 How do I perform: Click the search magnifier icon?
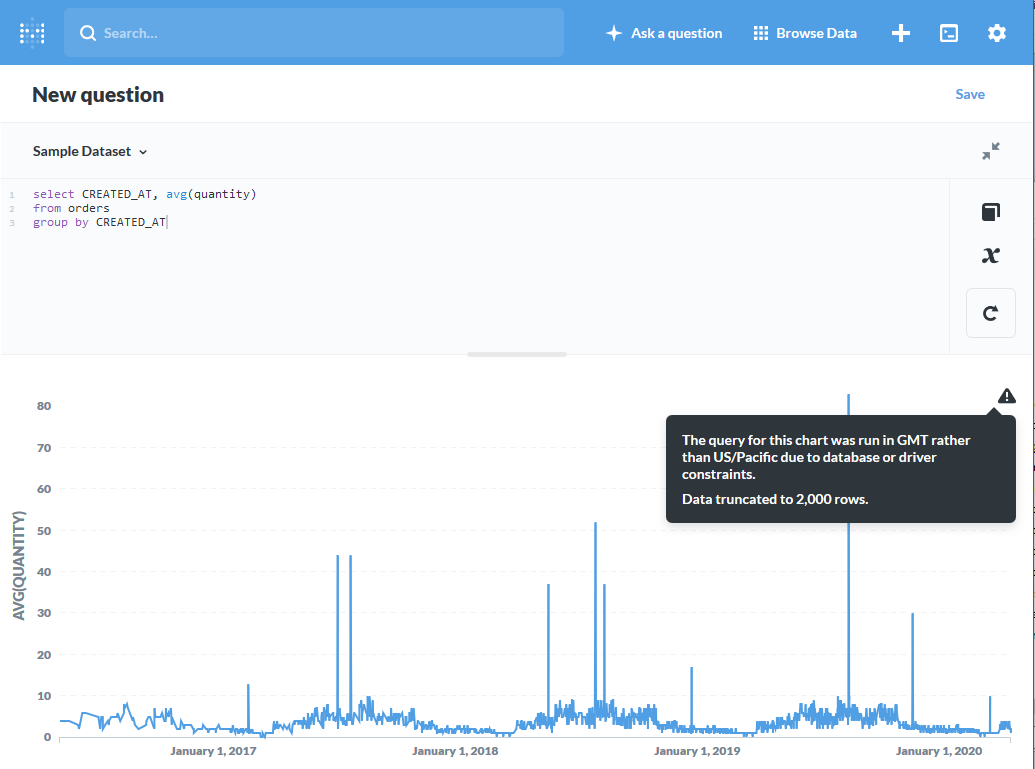[x=88, y=33]
